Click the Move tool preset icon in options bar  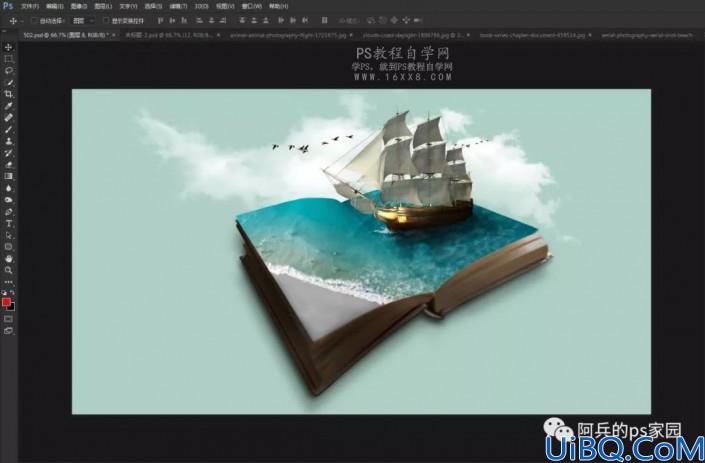pos(13,21)
